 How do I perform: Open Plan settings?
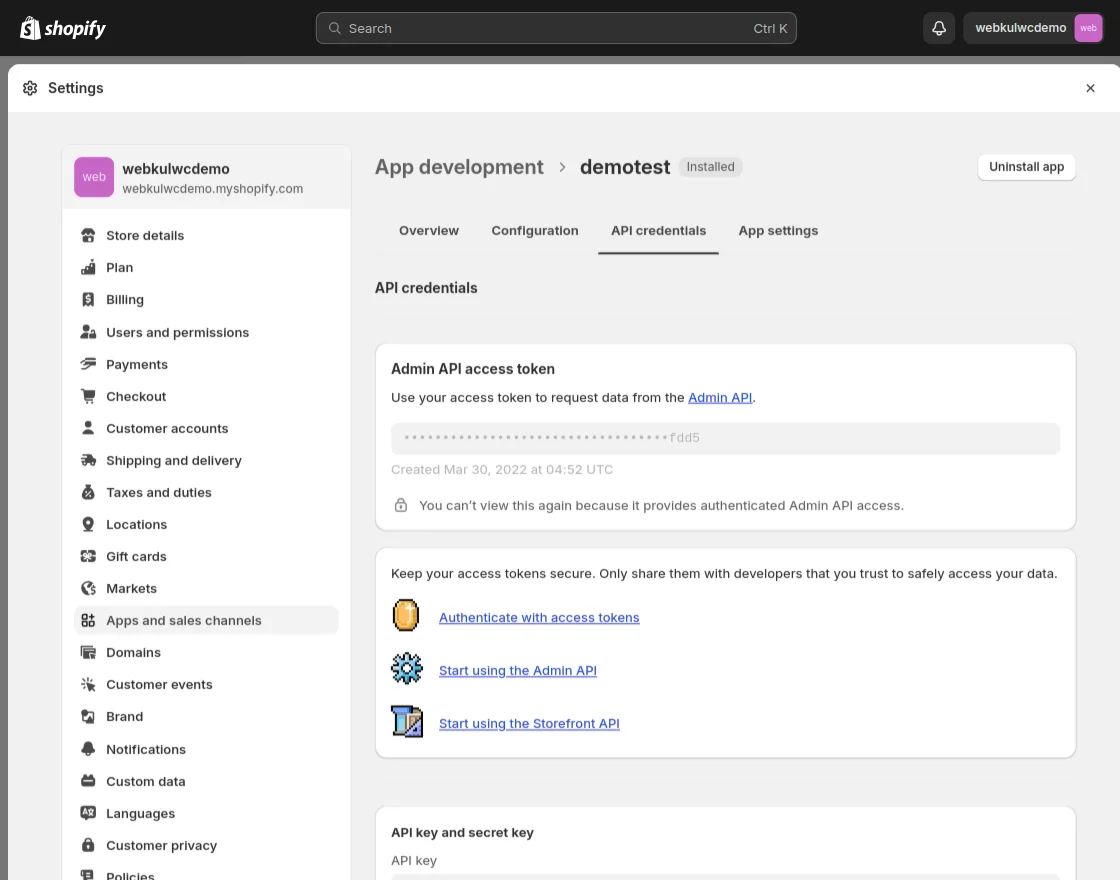point(206,267)
